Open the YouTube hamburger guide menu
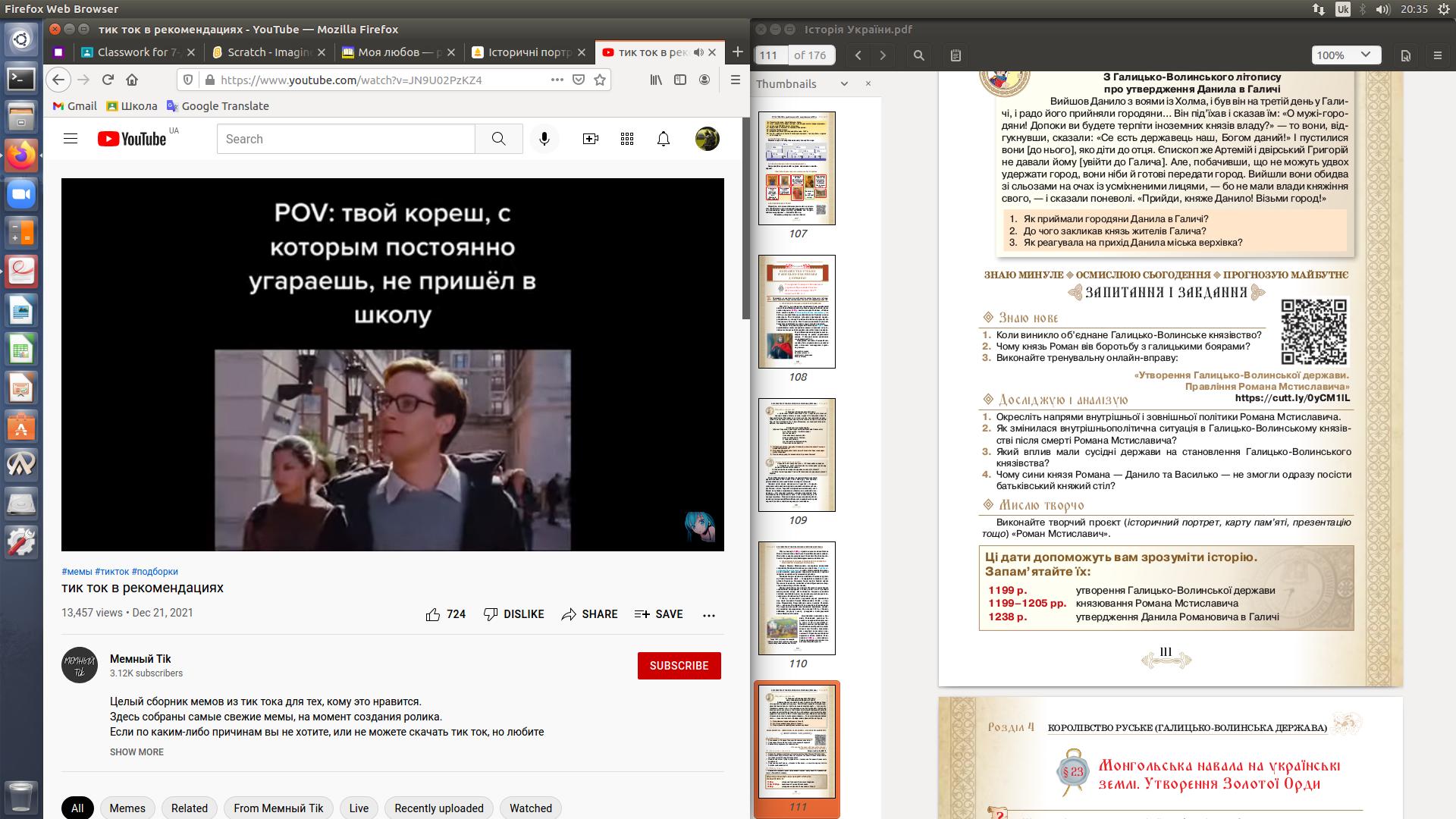Viewport: 1456px width, 819px height. (x=71, y=139)
